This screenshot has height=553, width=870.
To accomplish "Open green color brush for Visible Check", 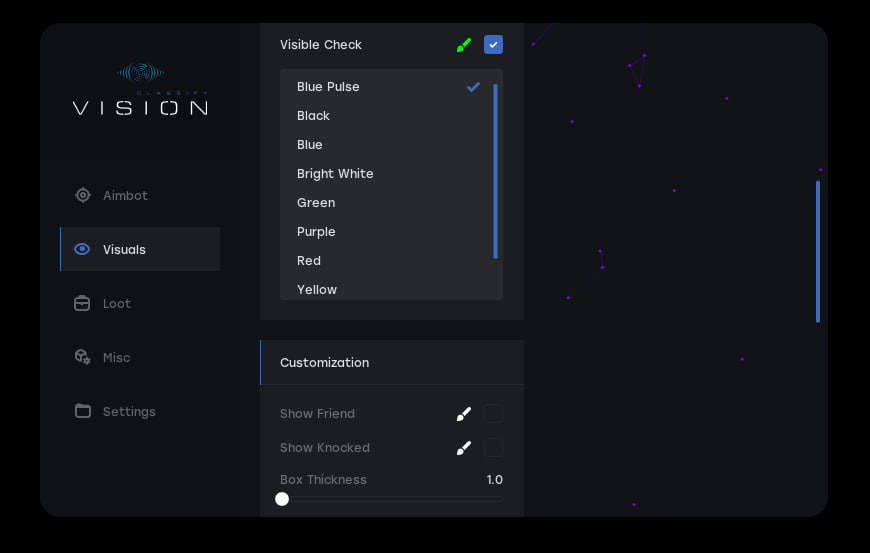I will pos(464,45).
